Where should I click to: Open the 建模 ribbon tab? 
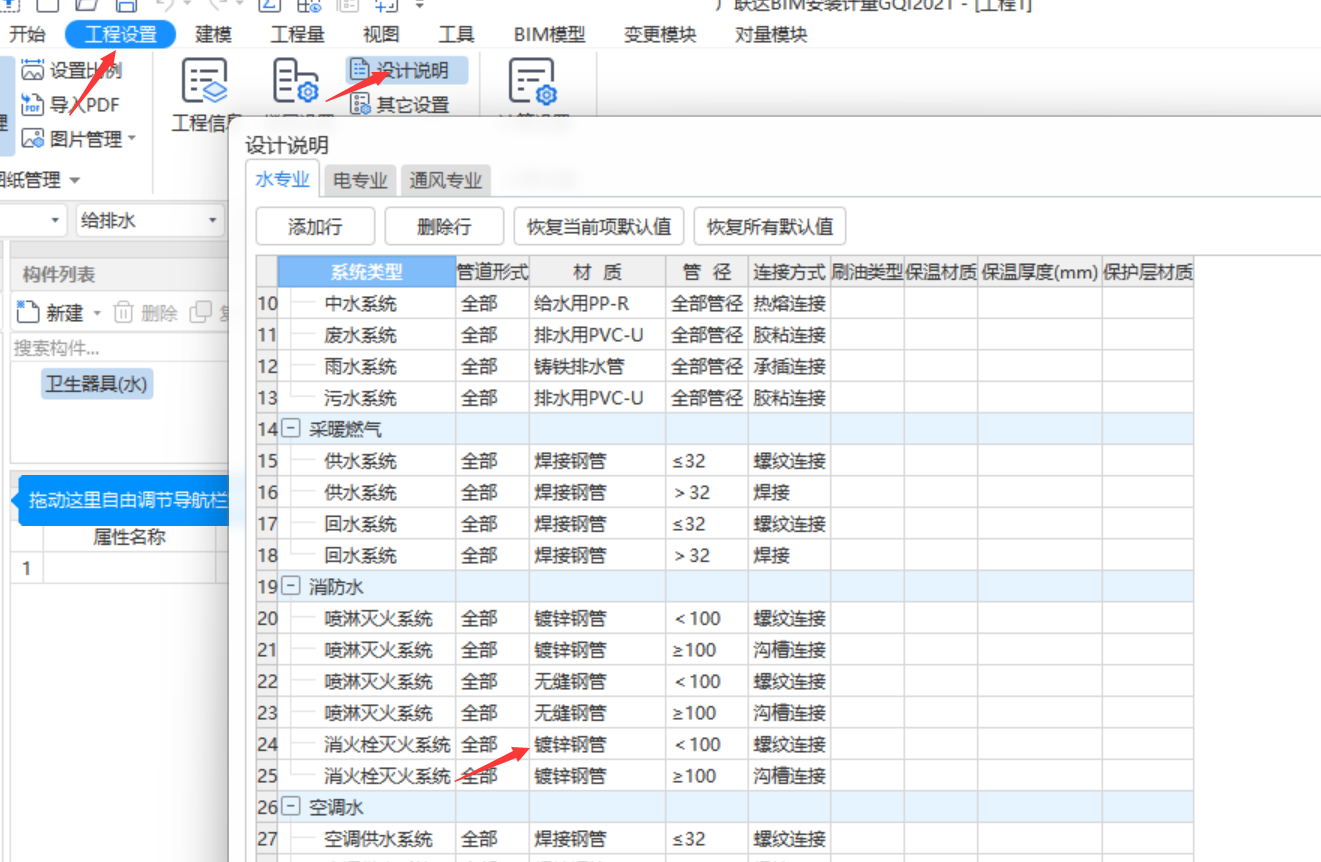click(x=213, y=34)
